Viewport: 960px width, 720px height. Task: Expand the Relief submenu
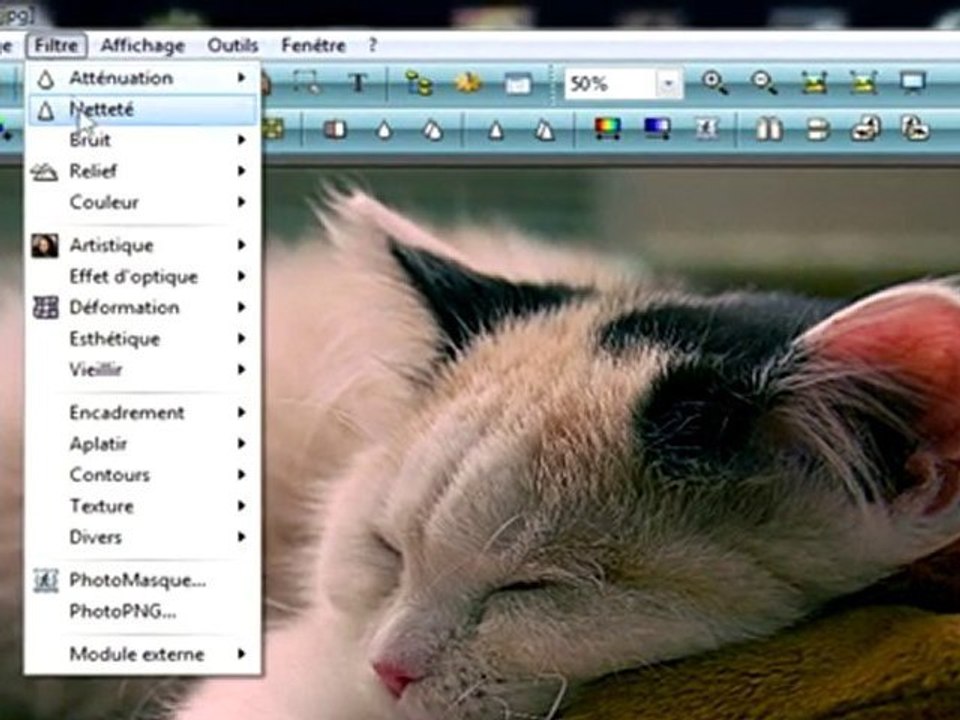click(142, 171)
